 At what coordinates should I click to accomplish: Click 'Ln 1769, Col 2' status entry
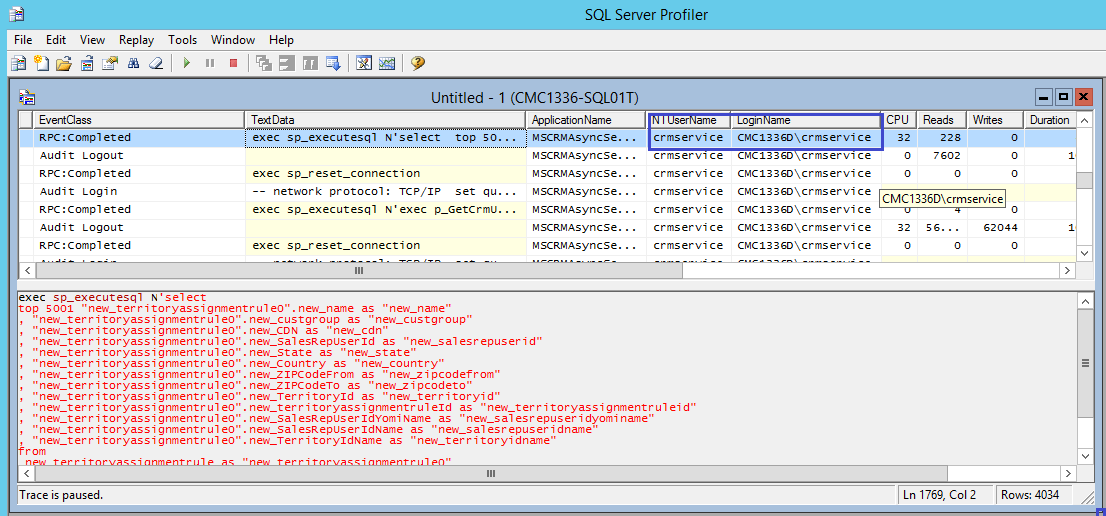939,495
